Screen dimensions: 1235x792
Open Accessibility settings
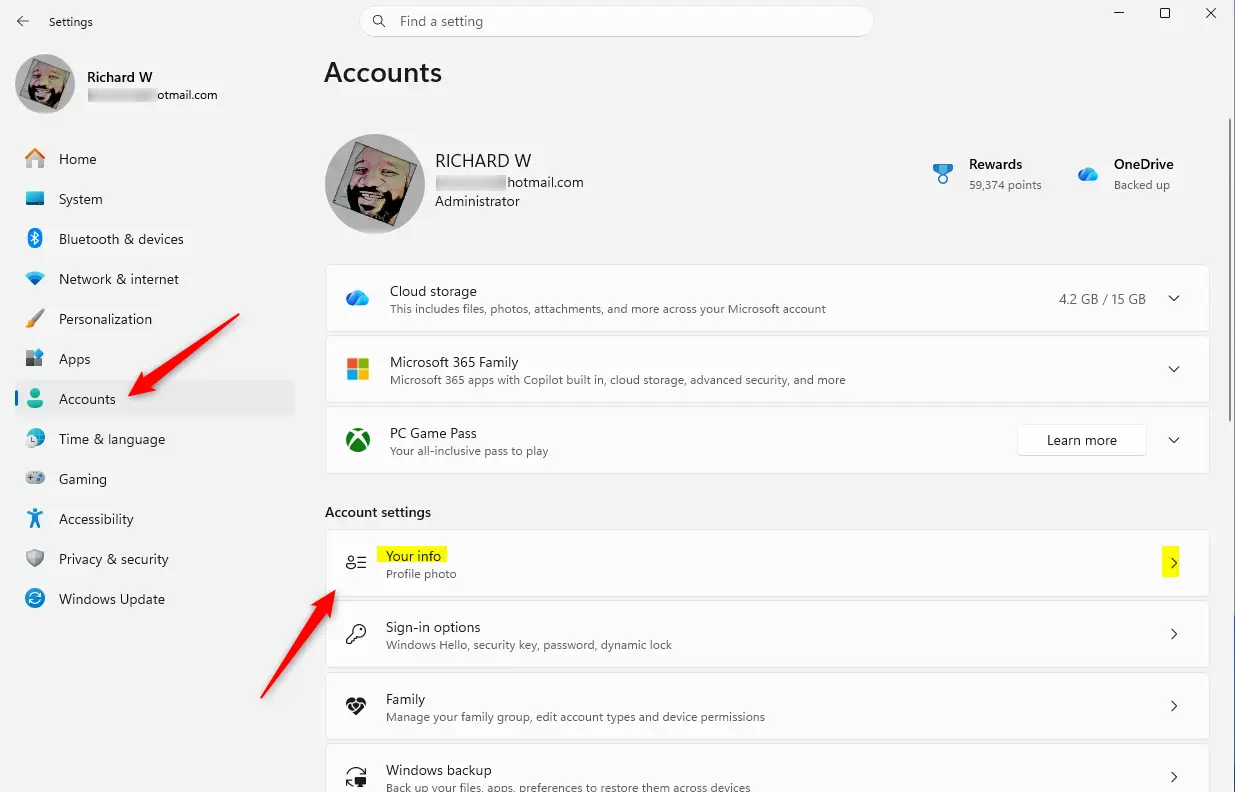point(155,519)
